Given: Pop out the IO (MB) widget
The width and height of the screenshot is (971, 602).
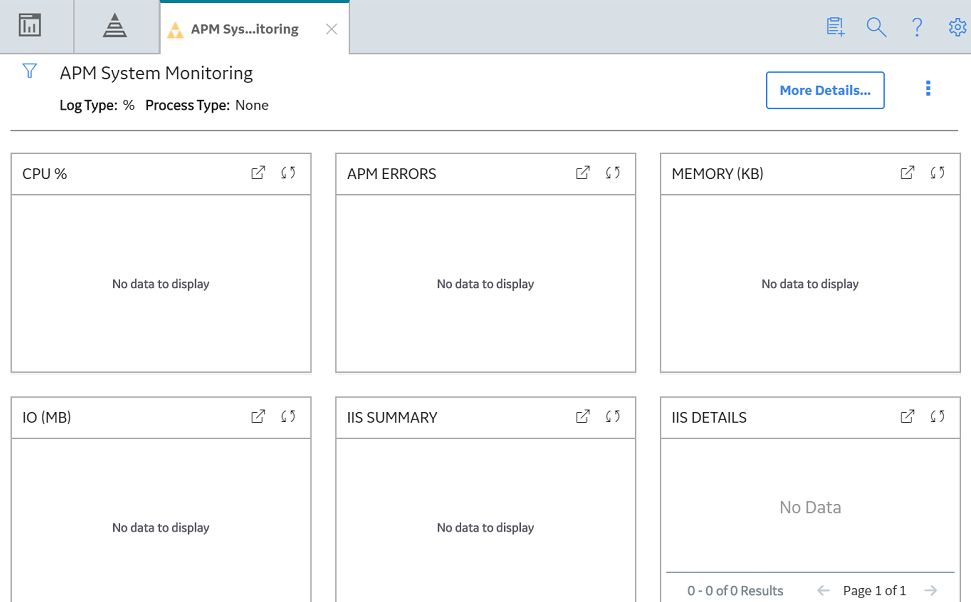Looking at the screenshot, I should pyautogui.click(x=258, y=416).
